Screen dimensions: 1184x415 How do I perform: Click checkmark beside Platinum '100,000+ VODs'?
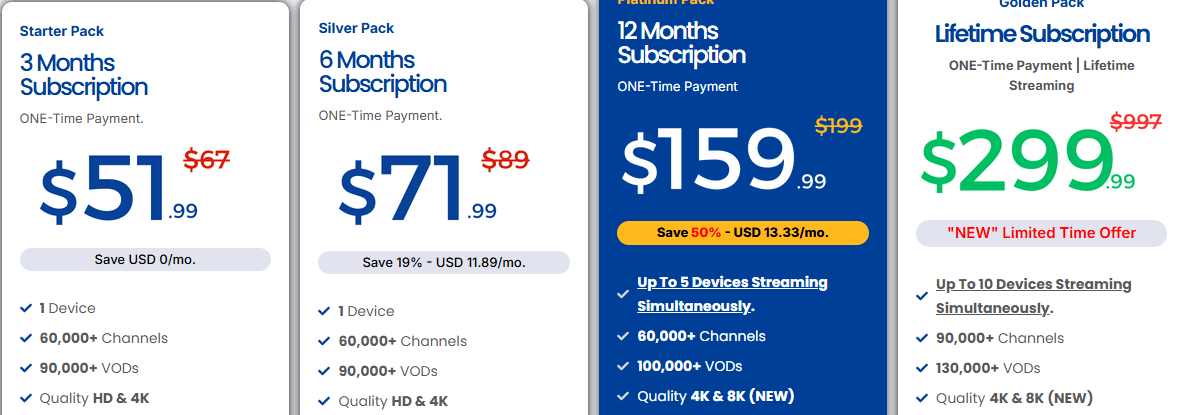623,366
